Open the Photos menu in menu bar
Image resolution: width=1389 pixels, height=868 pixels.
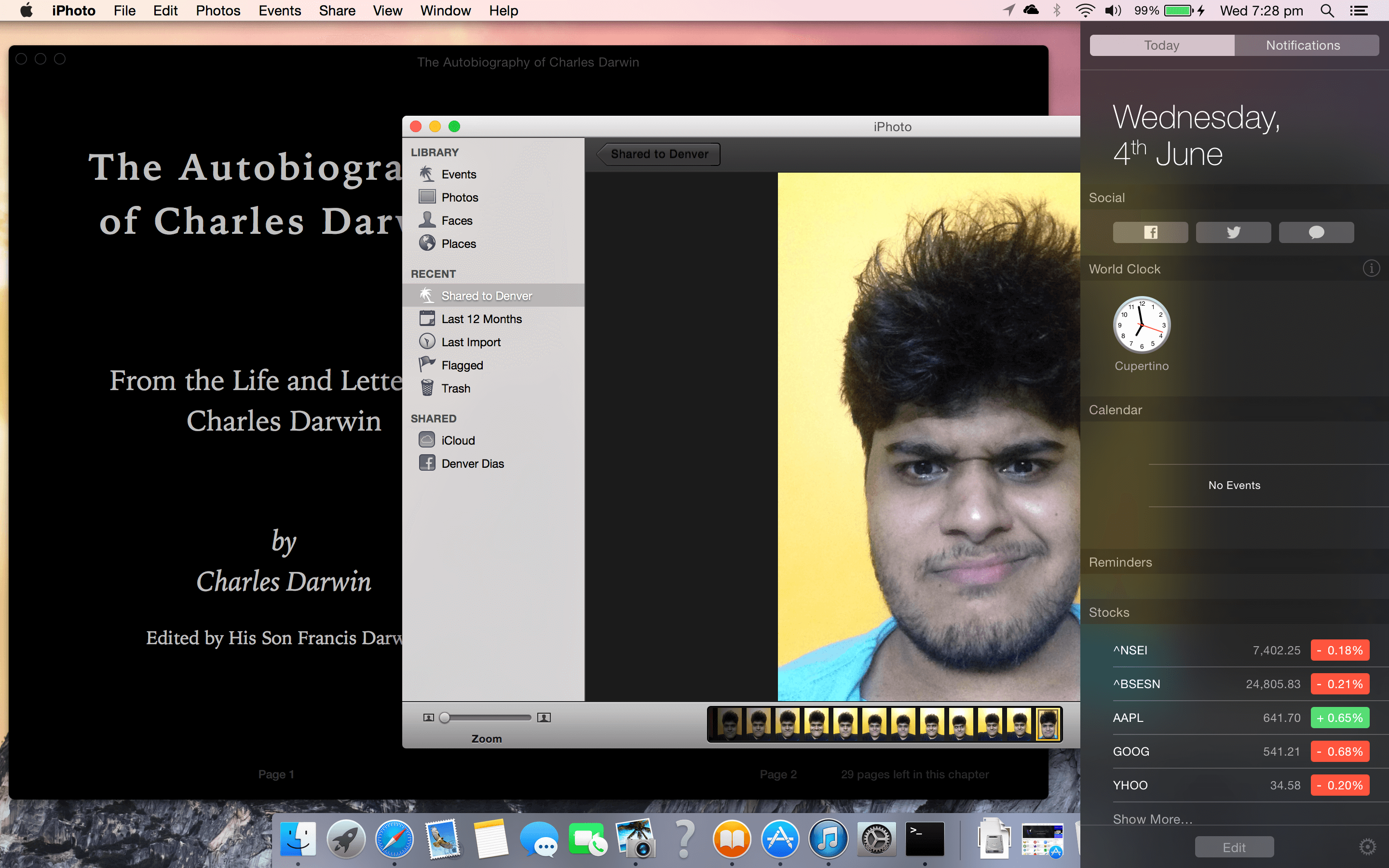tap(218, 10)
